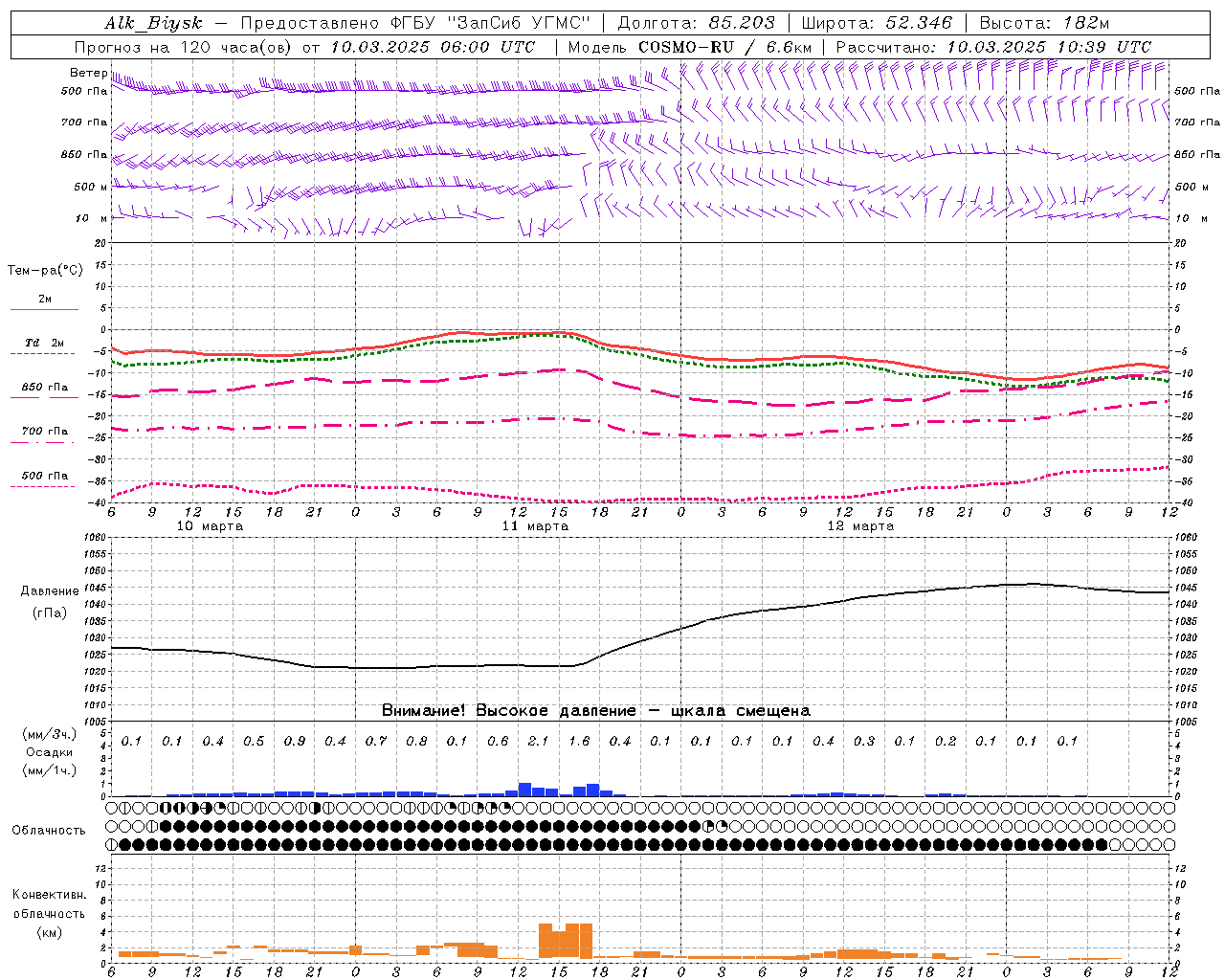Select the 2м temperature legend entry
Image resolution: width=1225 pixels, height=980 pixels.
point(45,300)
